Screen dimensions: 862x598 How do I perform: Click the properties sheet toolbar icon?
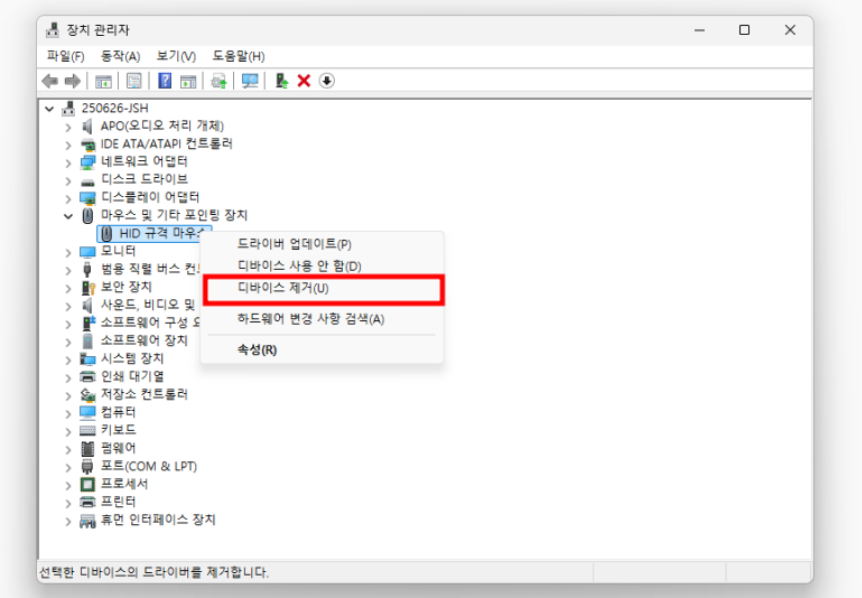pos(133,81)
